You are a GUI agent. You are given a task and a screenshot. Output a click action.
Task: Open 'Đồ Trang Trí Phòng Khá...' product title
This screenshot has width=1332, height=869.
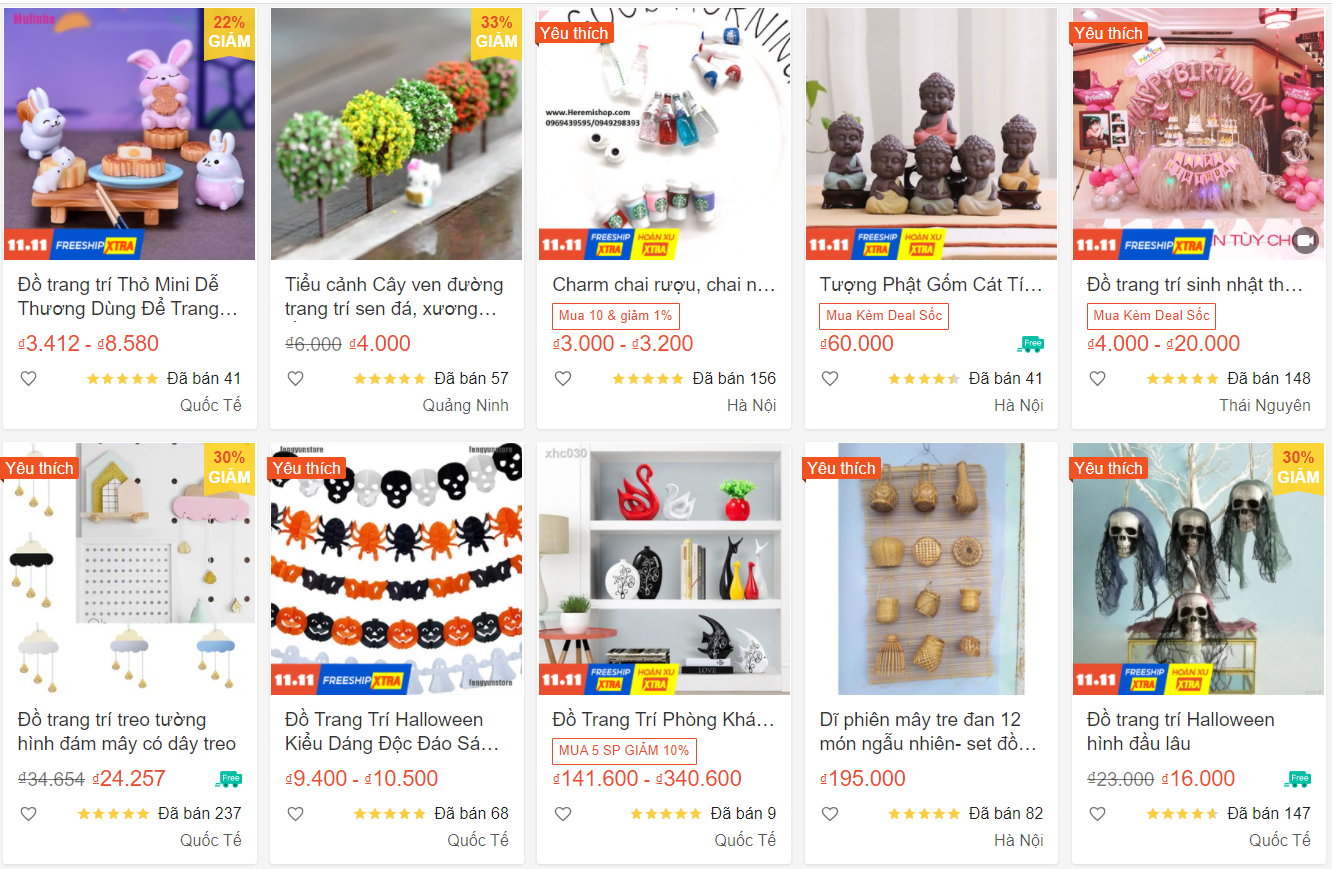[x=664, y=720]
